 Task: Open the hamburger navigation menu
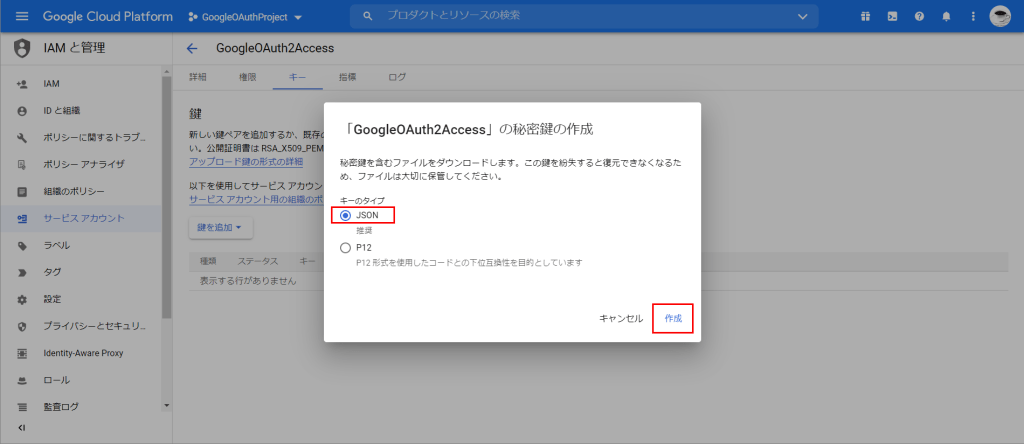pos(22,16)
